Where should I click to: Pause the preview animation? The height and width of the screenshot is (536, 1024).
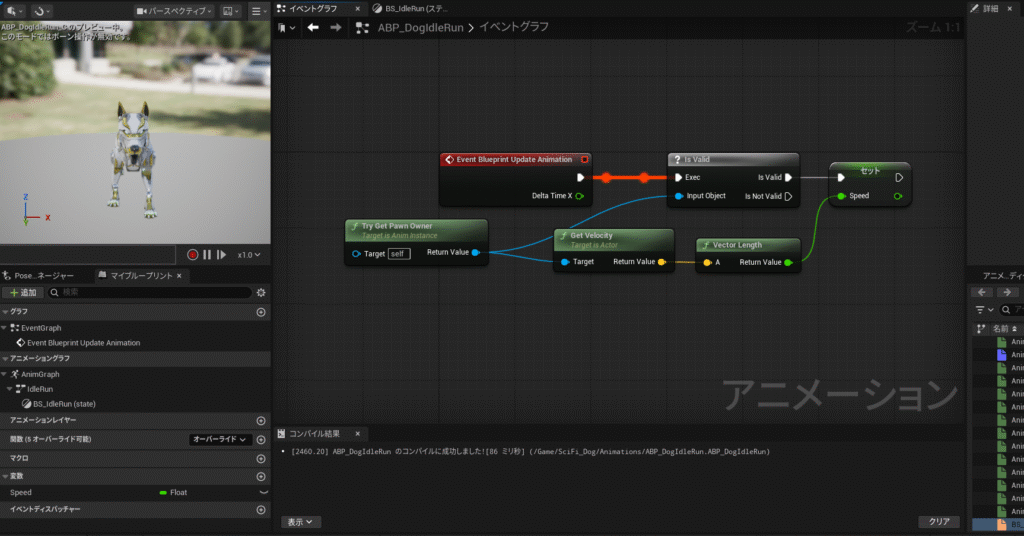coord(207,255)
